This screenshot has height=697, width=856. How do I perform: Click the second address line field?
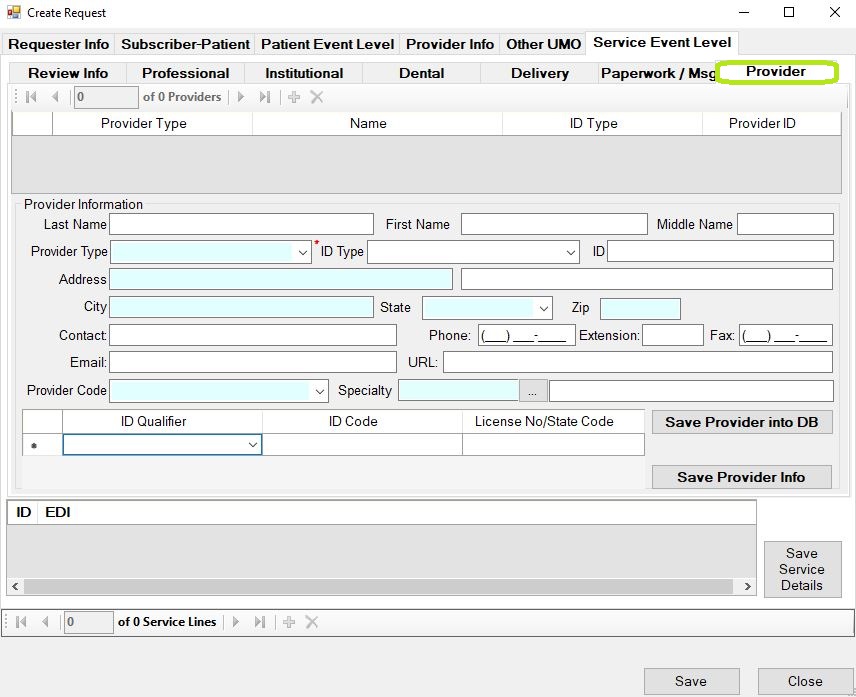647,279
